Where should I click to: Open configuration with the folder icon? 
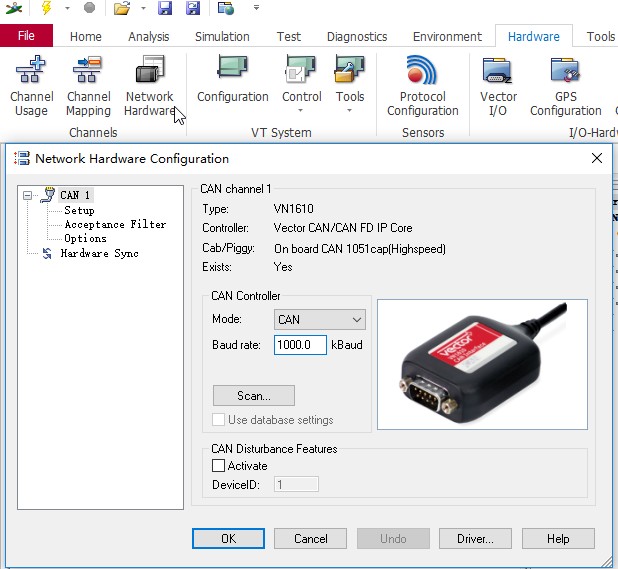pos(122,8)
